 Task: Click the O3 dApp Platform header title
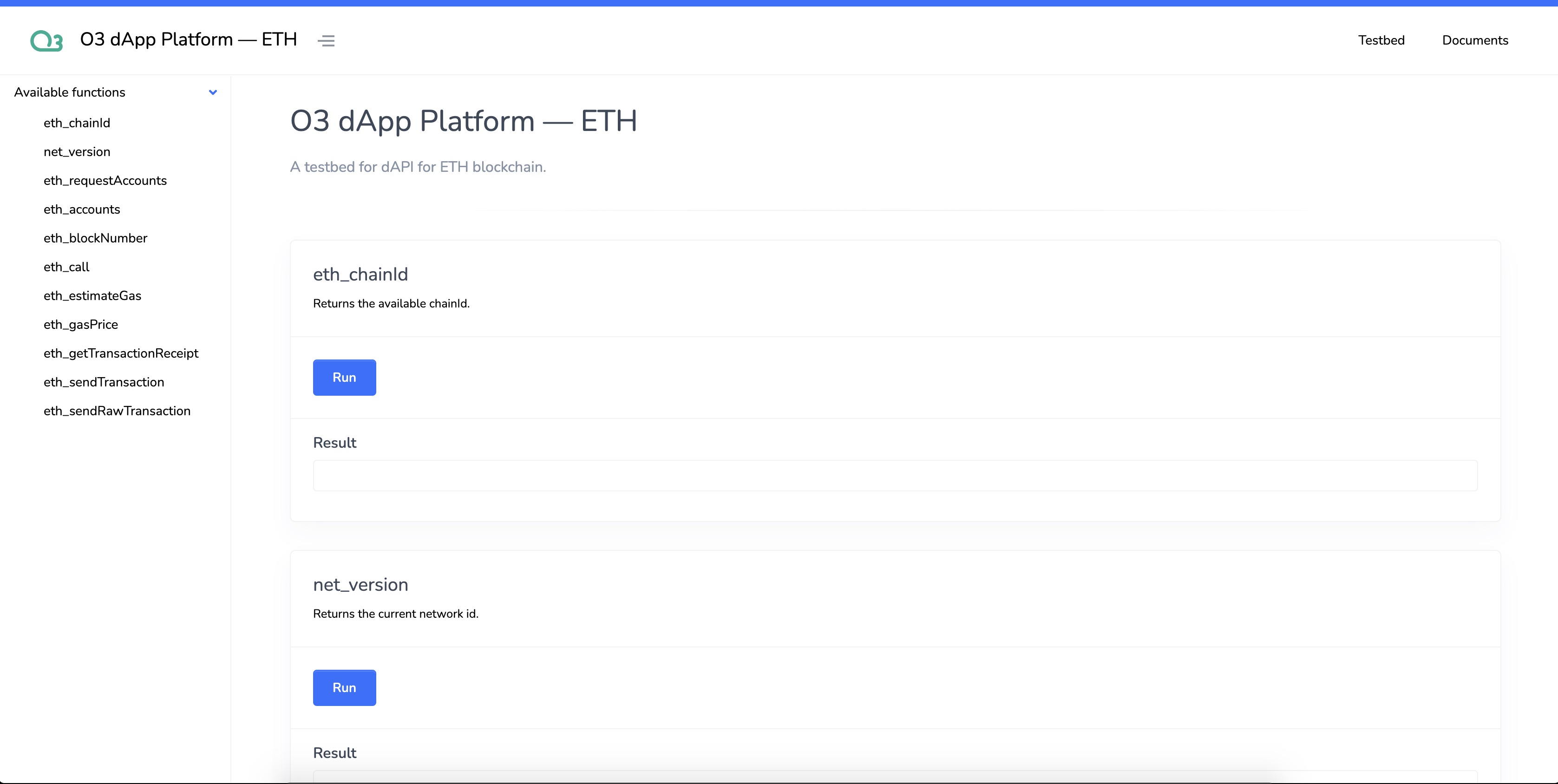coord(188,40)
